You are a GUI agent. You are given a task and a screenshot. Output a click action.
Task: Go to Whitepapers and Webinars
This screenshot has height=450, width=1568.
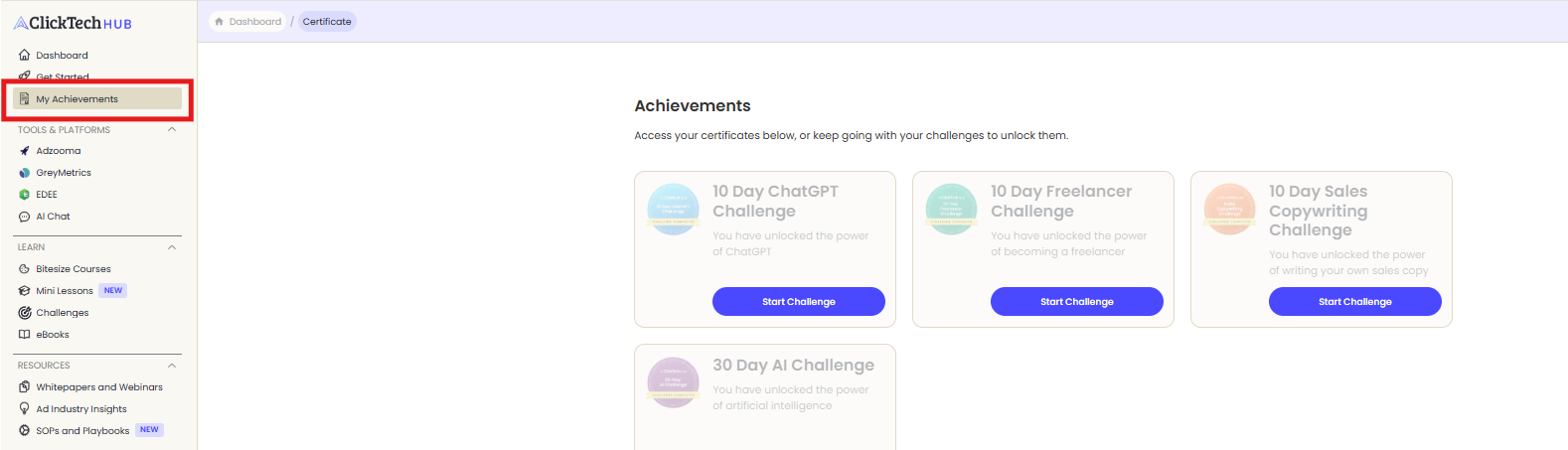pos(99,387)
